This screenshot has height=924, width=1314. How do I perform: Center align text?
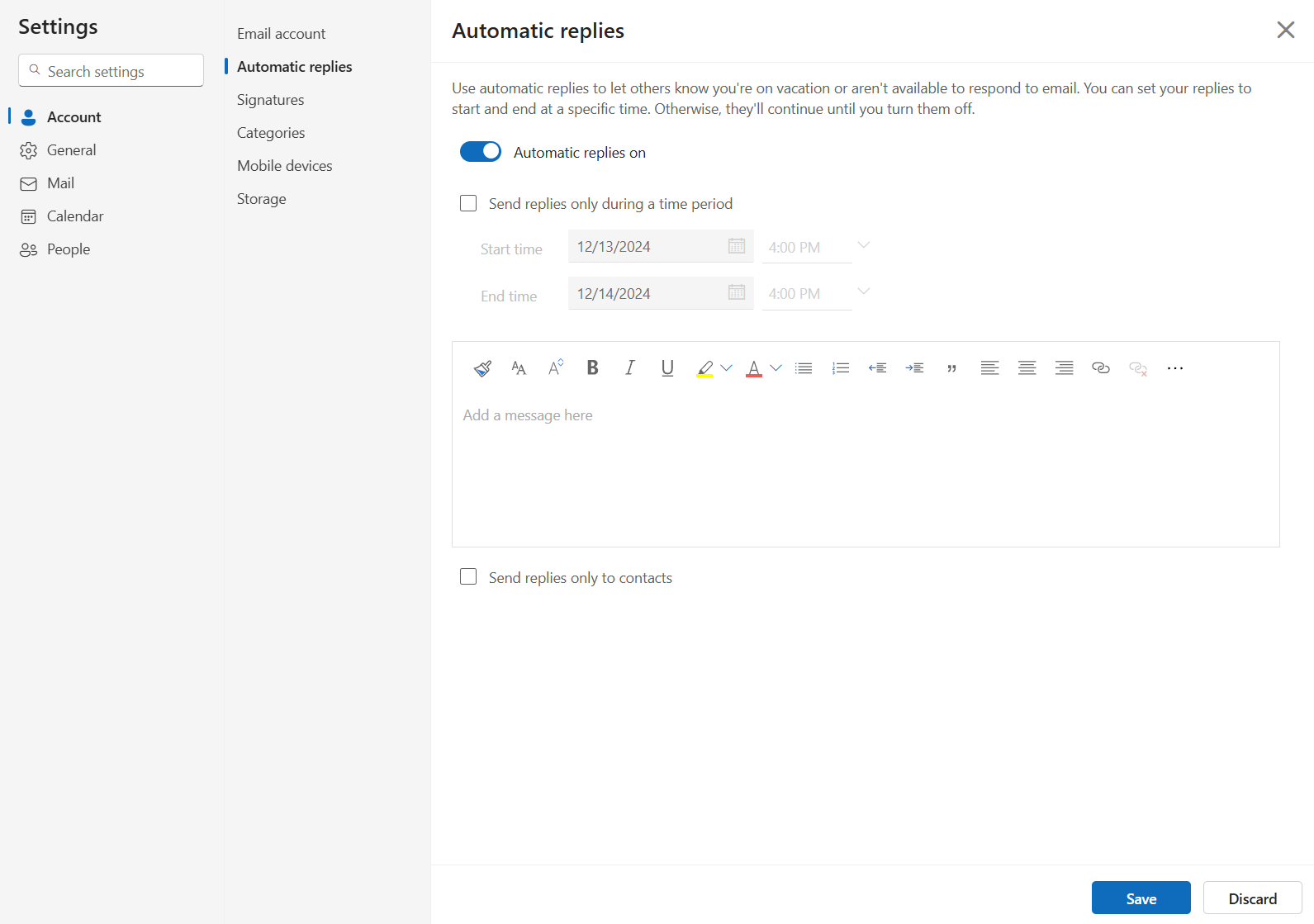click(1027, 368)
